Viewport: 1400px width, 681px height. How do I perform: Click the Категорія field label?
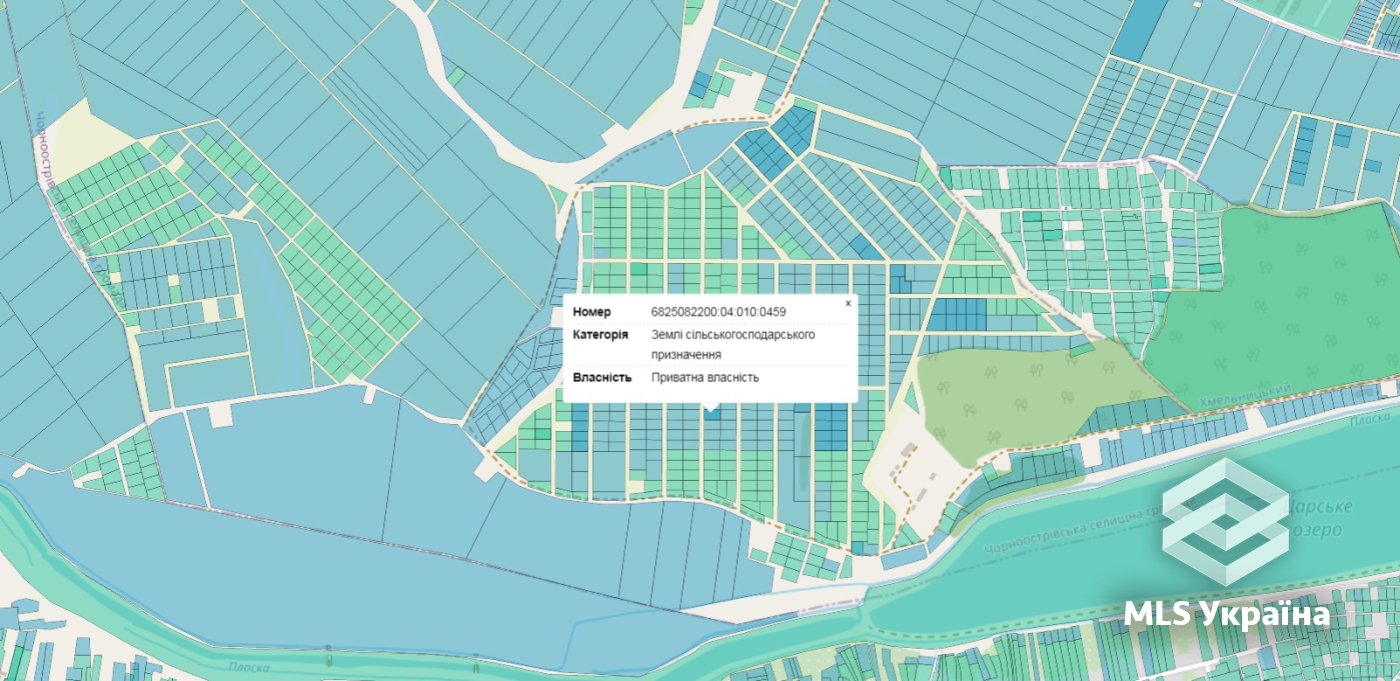coord(600,334)
